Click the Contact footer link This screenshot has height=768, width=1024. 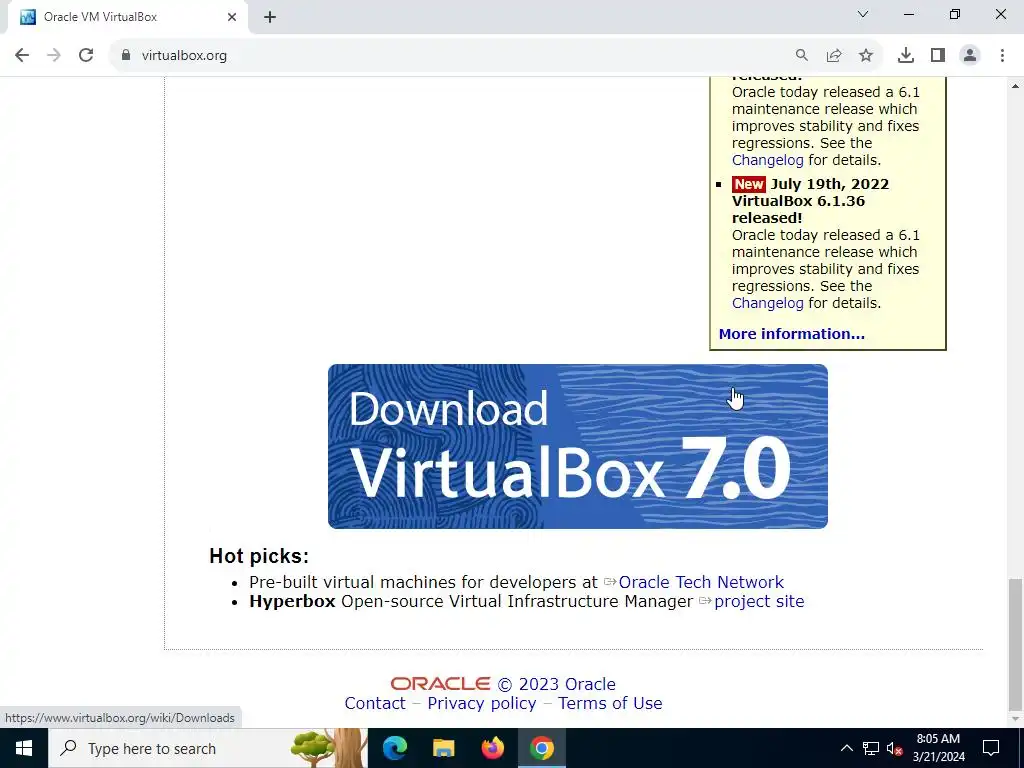point(375,703)
